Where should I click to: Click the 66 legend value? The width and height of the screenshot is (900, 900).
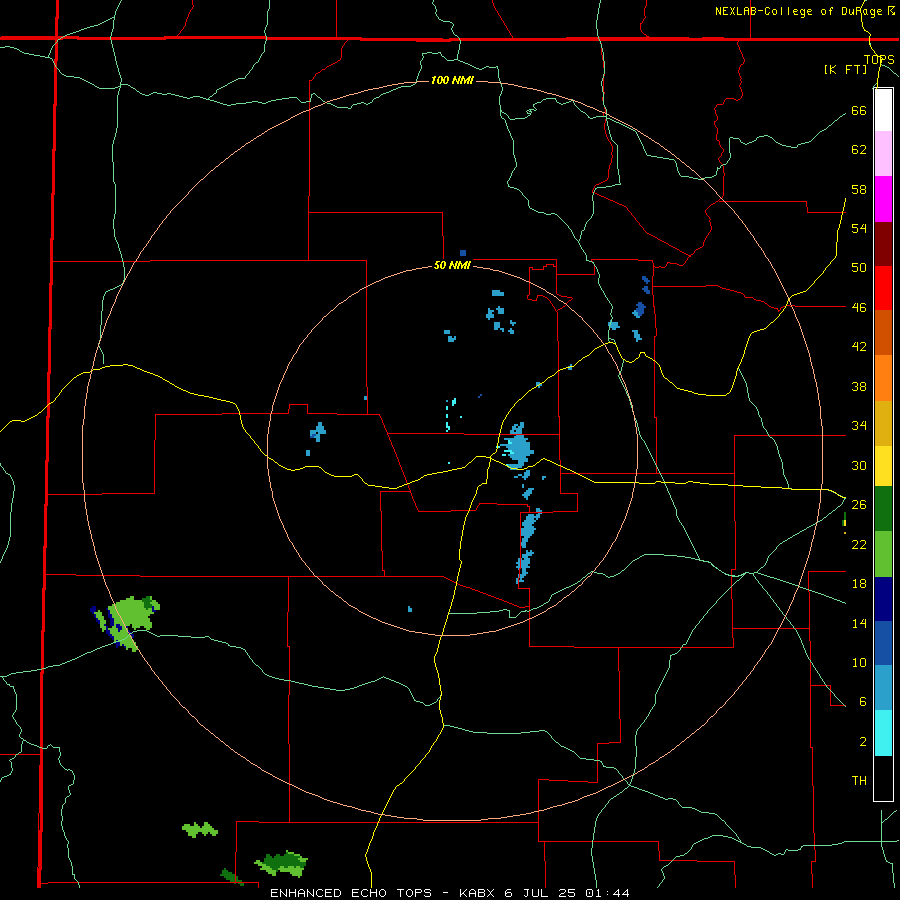point(859,110)
